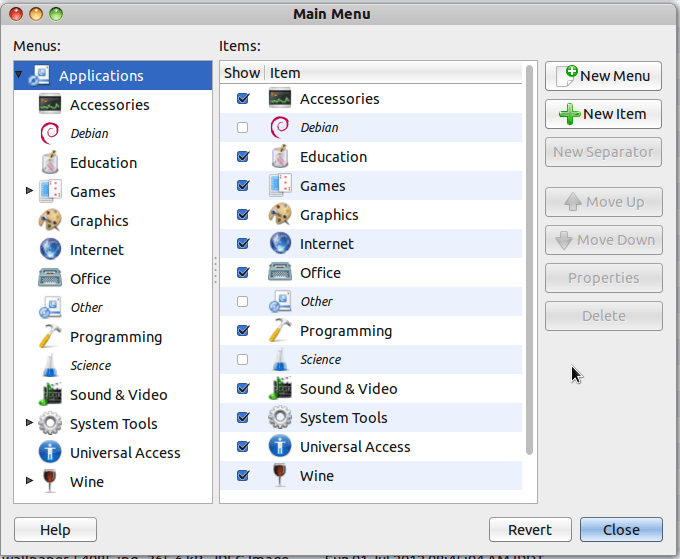Collapse the Applications tree node
This screenshot has width=680, height=559.
(19, 75)
